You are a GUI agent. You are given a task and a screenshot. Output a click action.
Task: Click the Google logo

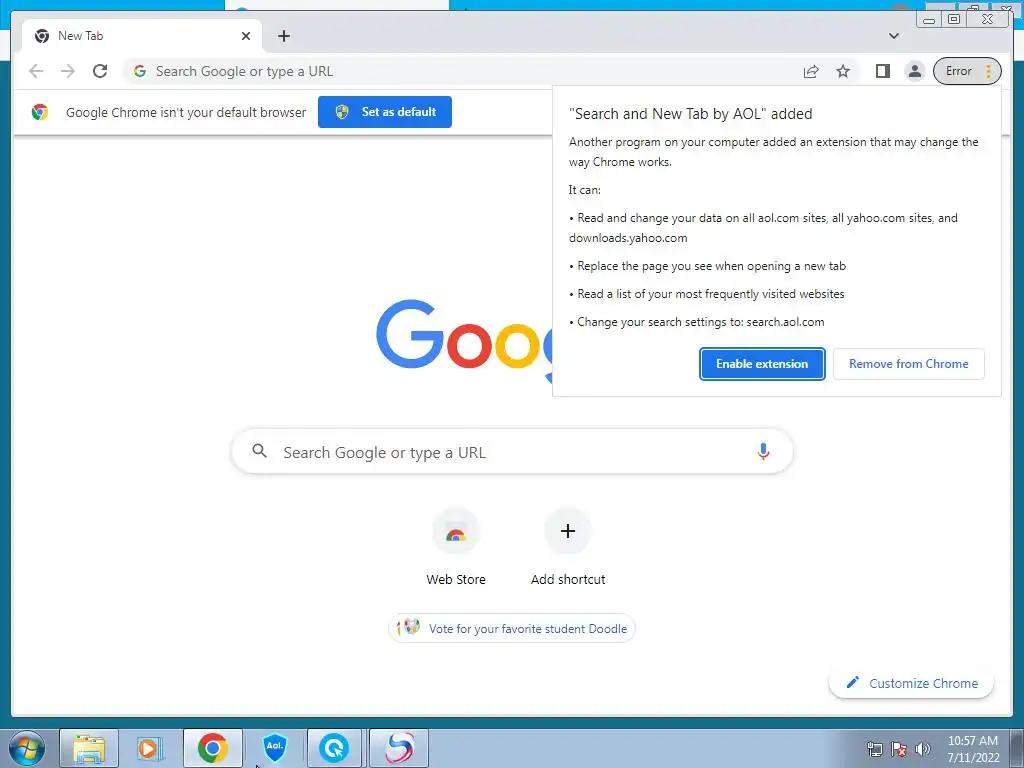click(464, 340)
